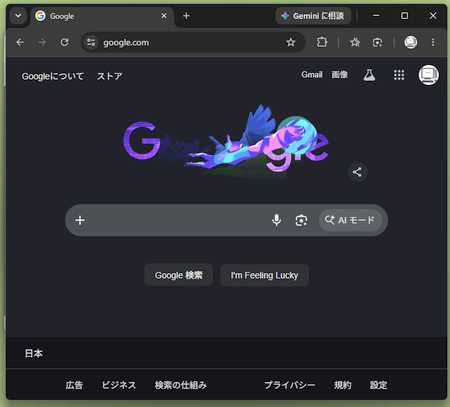Open the 画像 link
The image size is (450, 407).
tap(340, 75)
